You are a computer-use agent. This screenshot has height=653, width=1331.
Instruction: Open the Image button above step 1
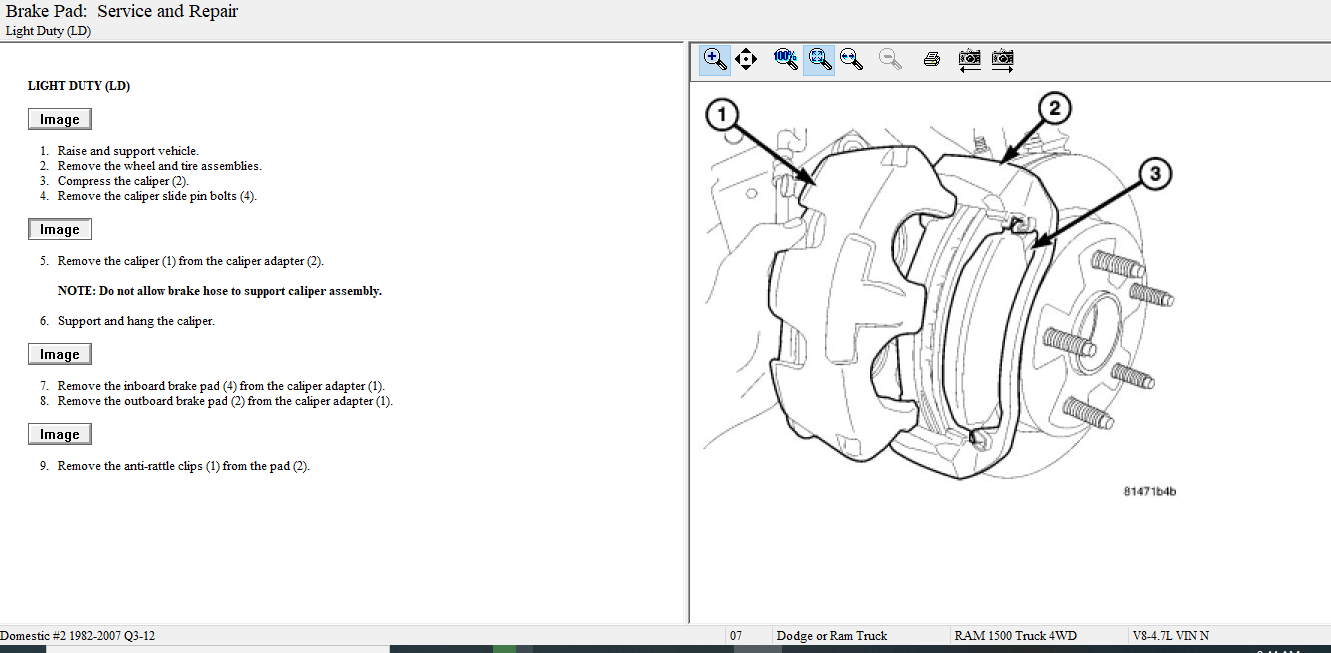(60, 119)
